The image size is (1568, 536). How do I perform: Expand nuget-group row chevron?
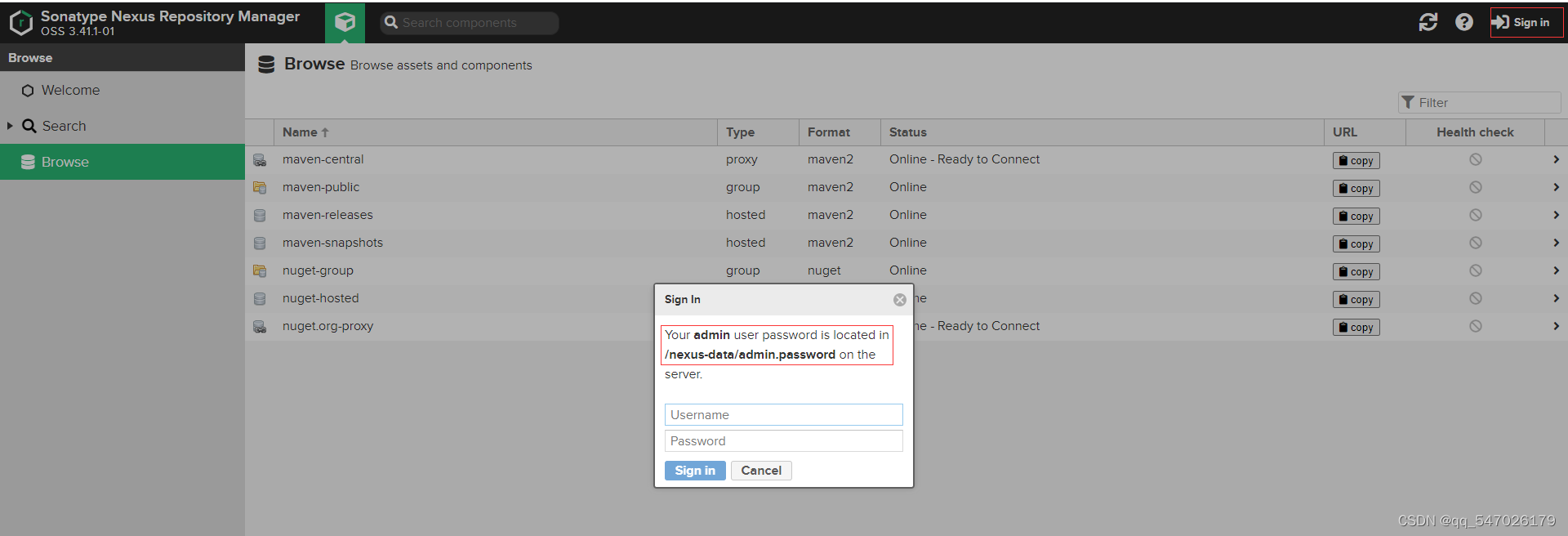[x=1556, y=270]
